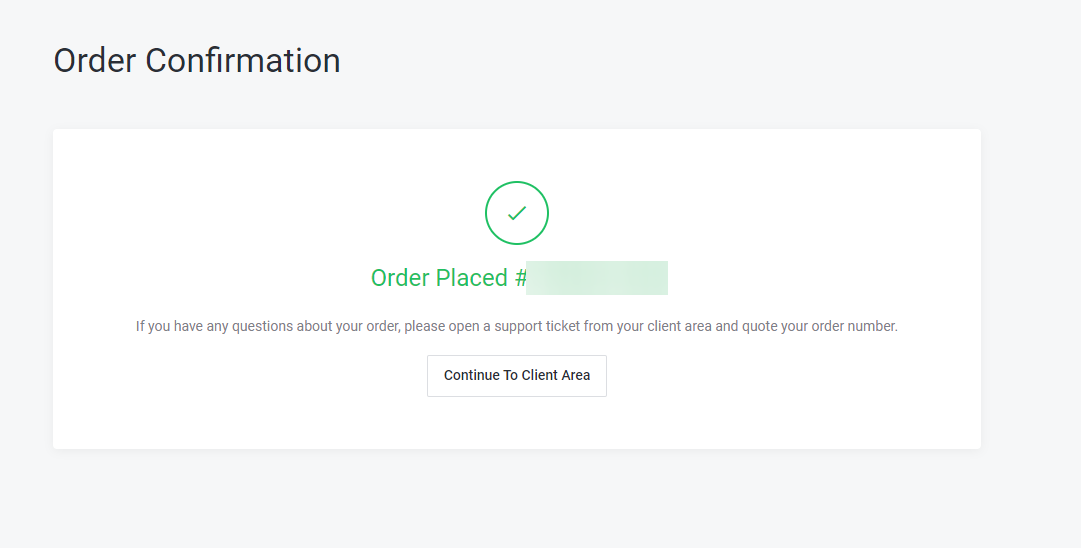Click the green checkmark success icon
The width and height of the screenshot is (1081, 548).
click(517, 213)
